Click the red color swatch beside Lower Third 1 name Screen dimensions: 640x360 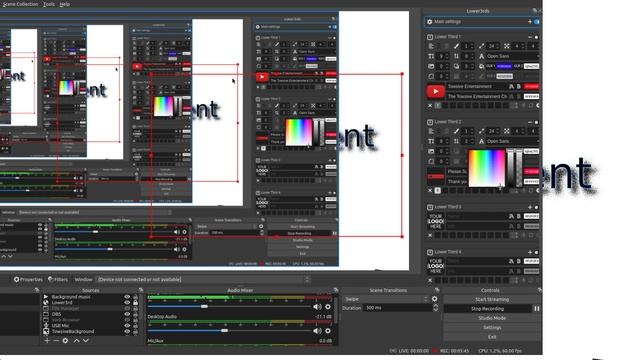[x=531, y=87]
